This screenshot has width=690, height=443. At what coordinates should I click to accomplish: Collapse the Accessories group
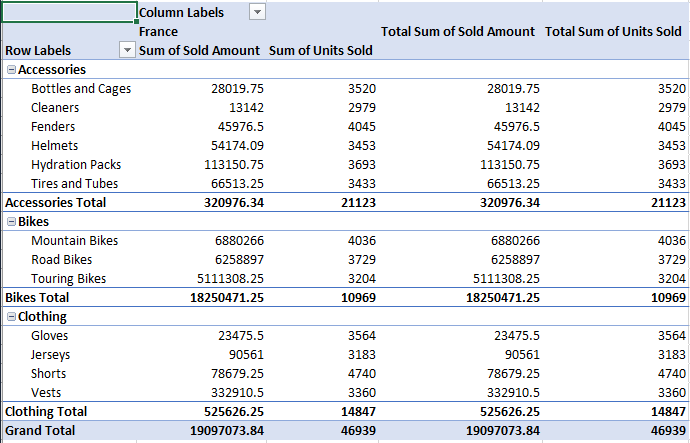(11, 70)
